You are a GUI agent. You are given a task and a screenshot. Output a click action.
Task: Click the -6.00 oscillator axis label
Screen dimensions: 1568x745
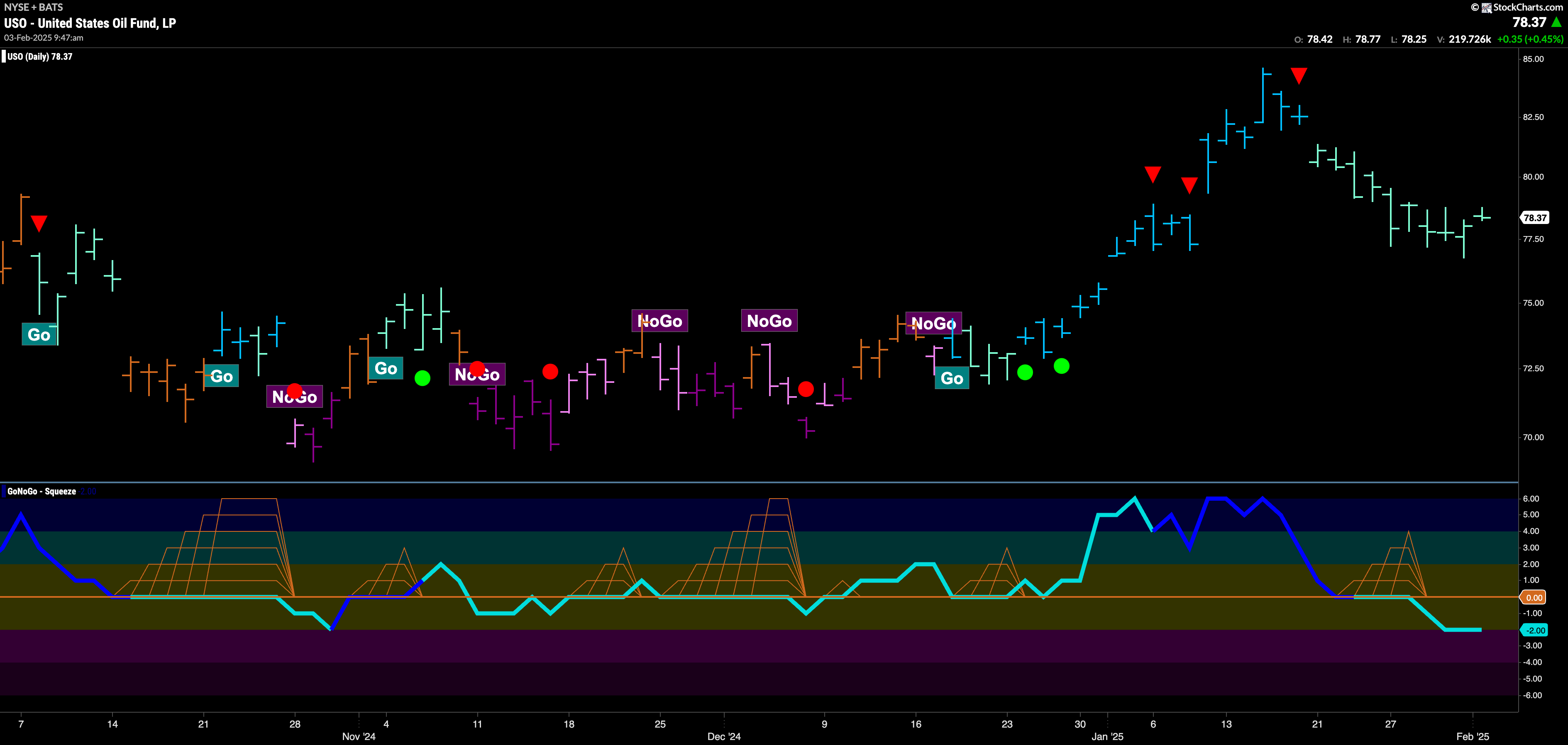point(1532,695)
